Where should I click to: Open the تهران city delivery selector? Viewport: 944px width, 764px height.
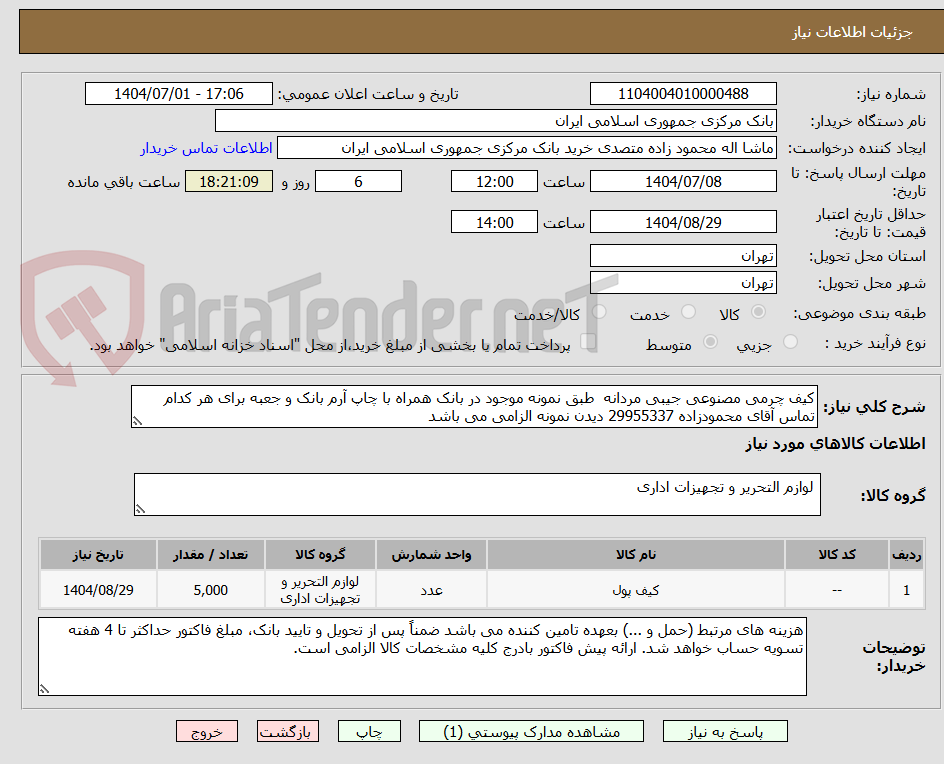pos(683,282)
